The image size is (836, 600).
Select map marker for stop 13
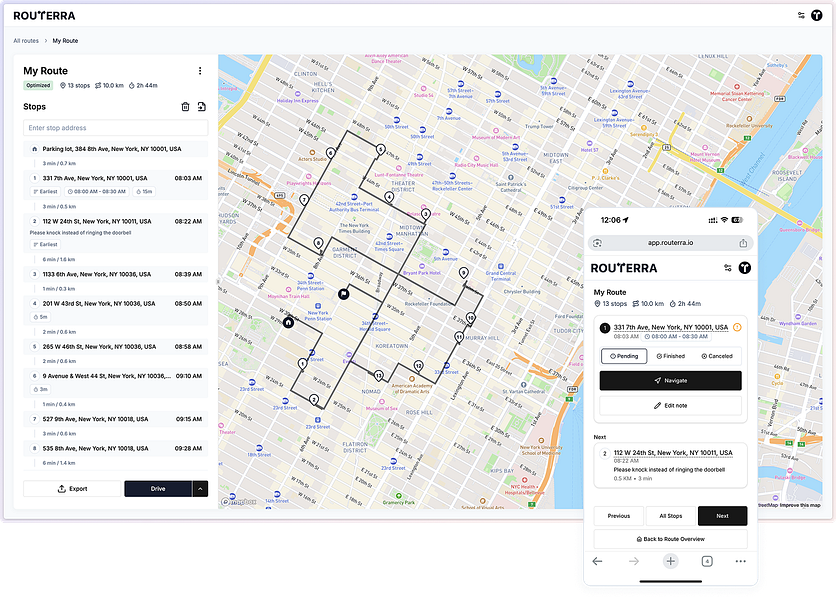(x=379, y=375)
